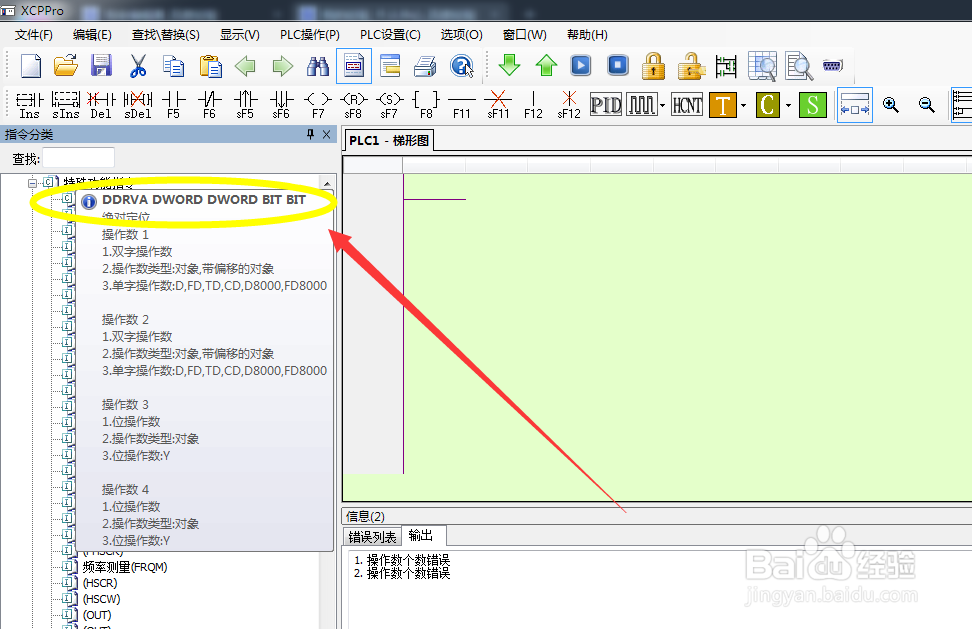Draw vertical line F12
The width and height of the screenshot is (972, 629).
(x=533, y=105)
